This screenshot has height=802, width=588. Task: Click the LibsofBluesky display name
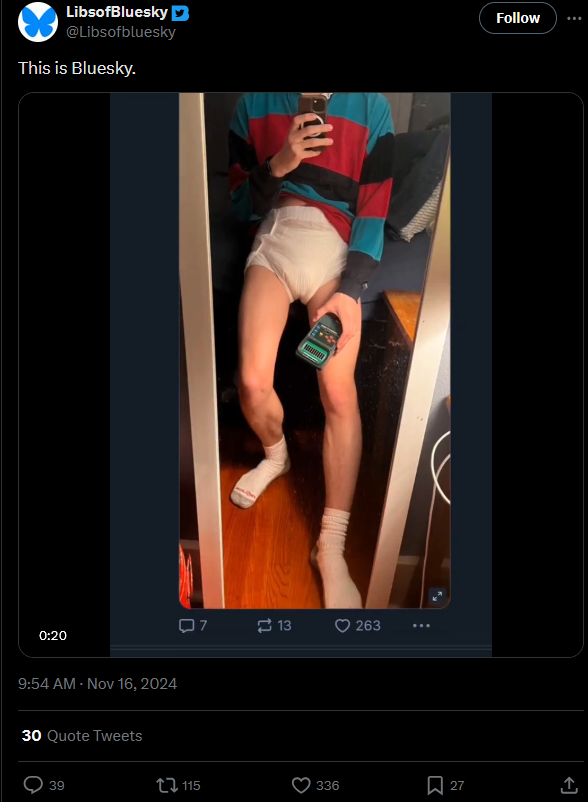117,12
